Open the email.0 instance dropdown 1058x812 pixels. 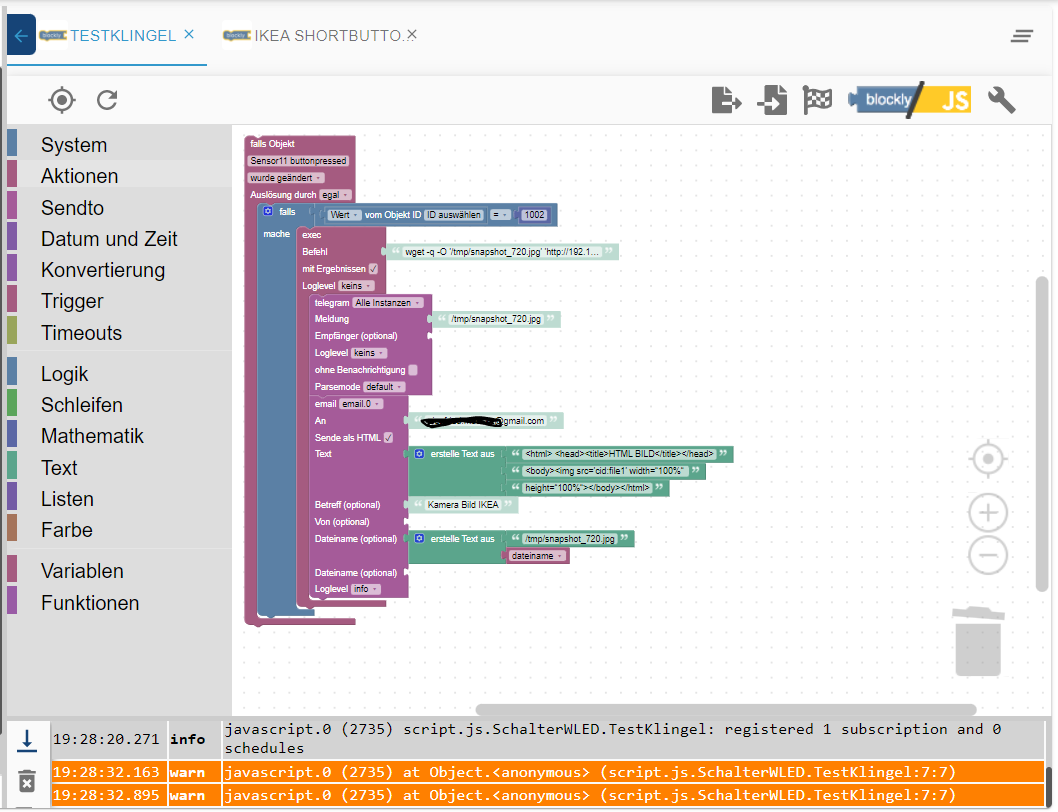click(x=361, y=404)
